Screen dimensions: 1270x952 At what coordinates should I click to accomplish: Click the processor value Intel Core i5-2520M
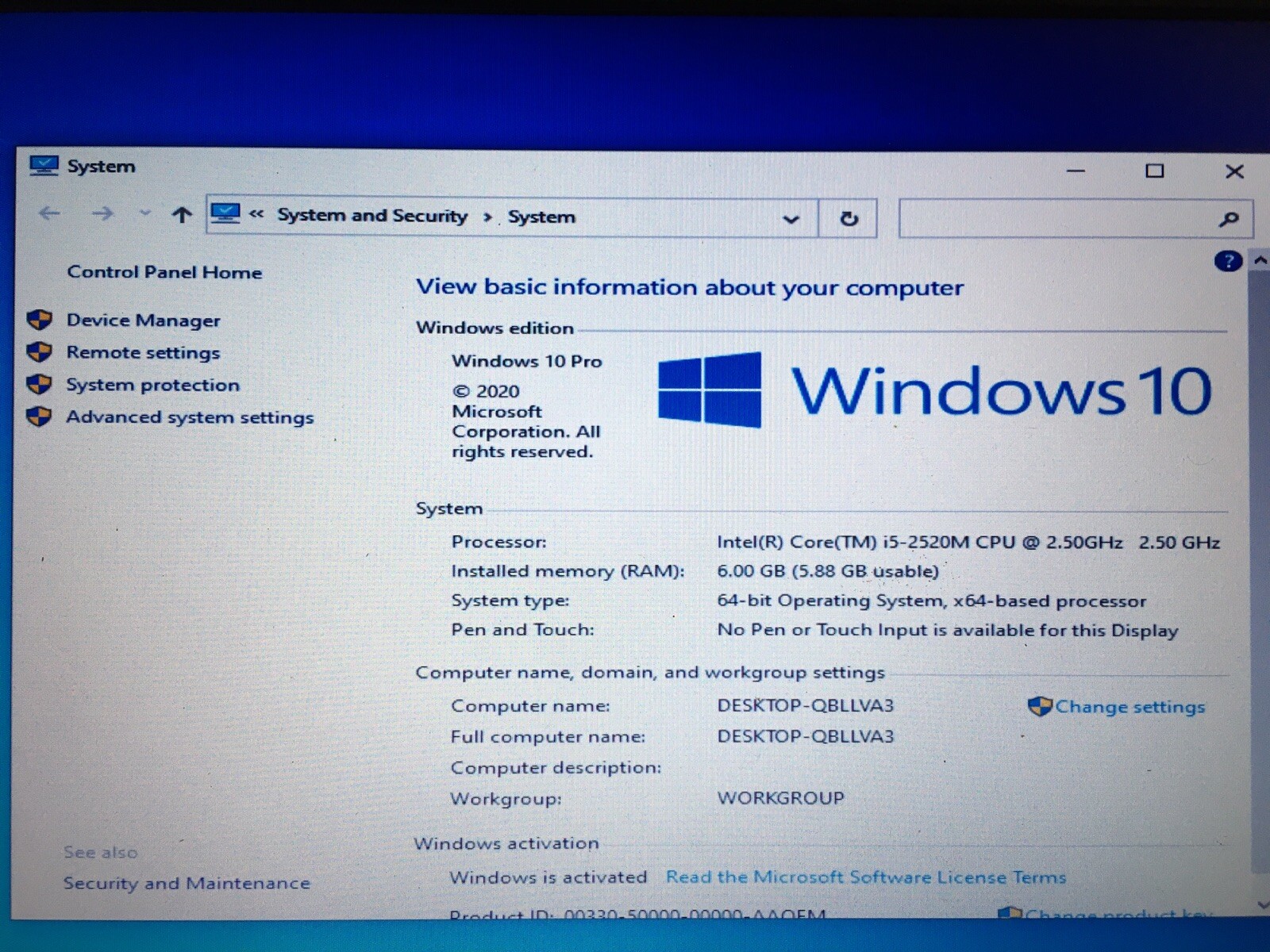968,543
